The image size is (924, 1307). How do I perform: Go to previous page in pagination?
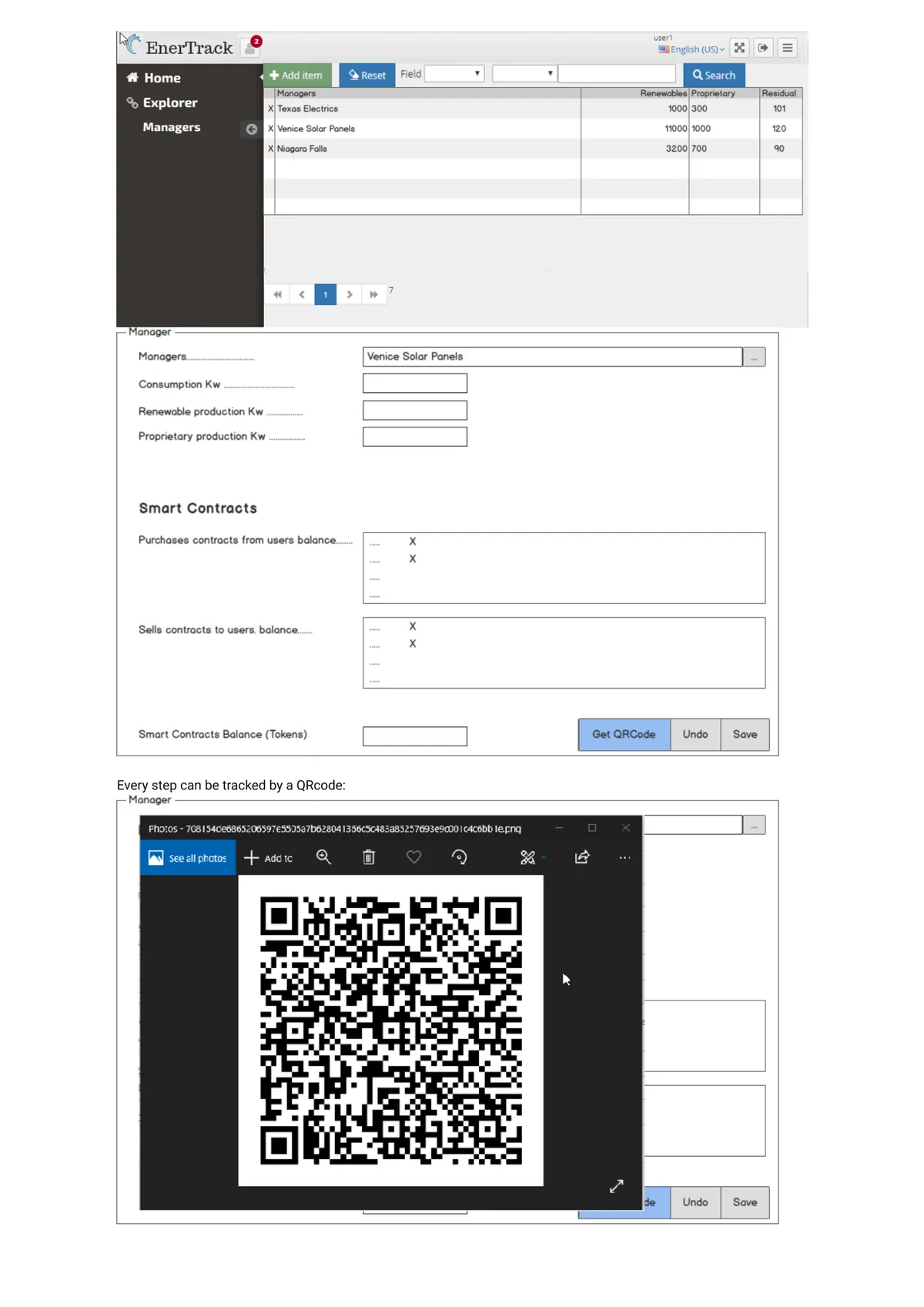click(x=302, y=294)
